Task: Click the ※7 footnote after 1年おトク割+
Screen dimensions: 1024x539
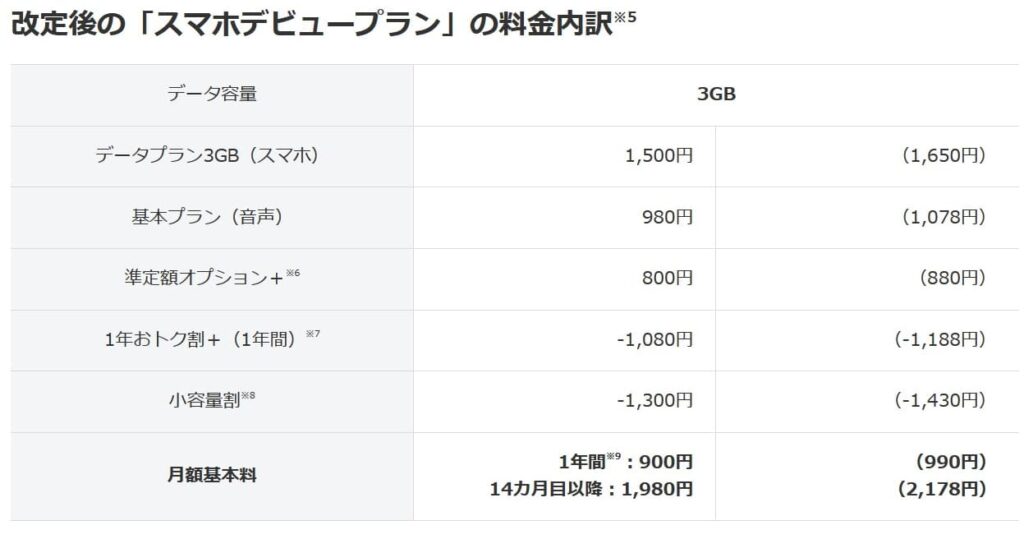Action: click(314, 334)
